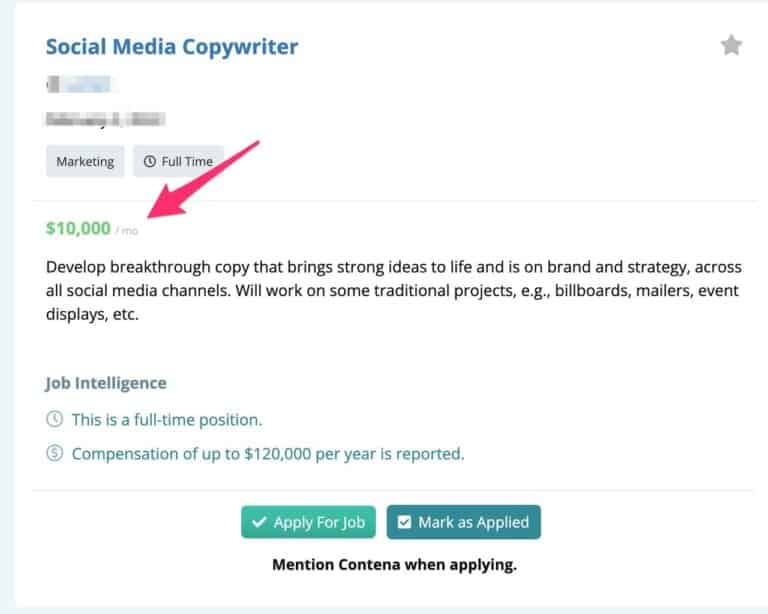Click the checkmark icon on Apply For Job
Viewport: 768px width, 614px height.
(x=259, y=522)
